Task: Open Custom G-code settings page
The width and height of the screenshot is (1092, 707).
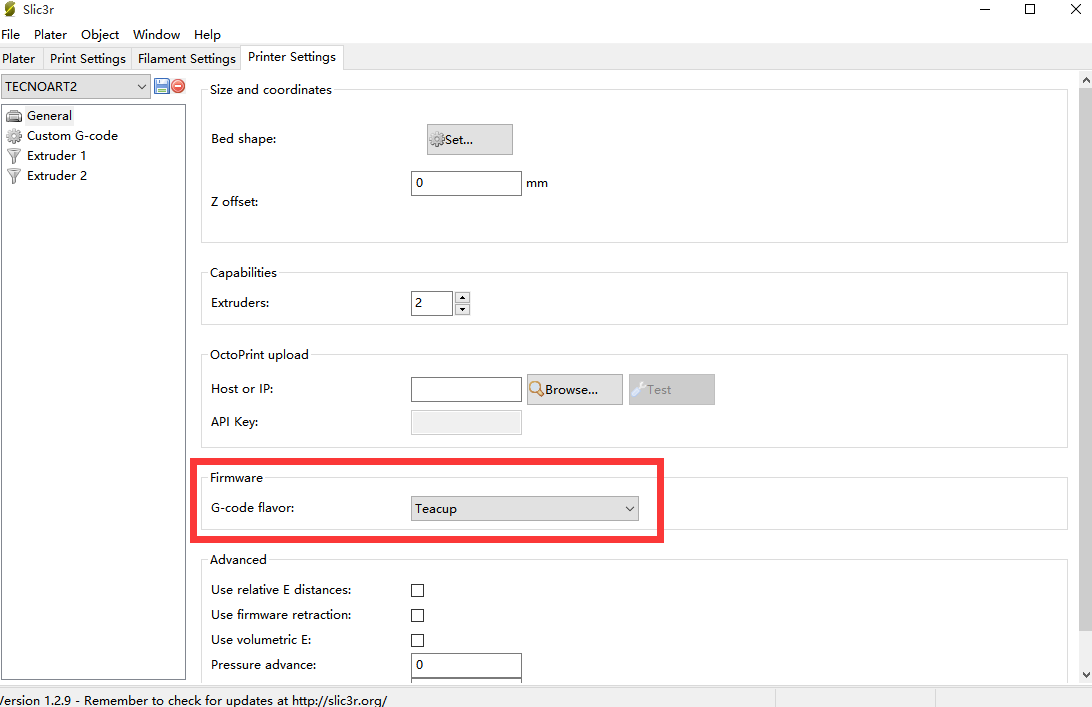Action: click(x=72, y=136)
